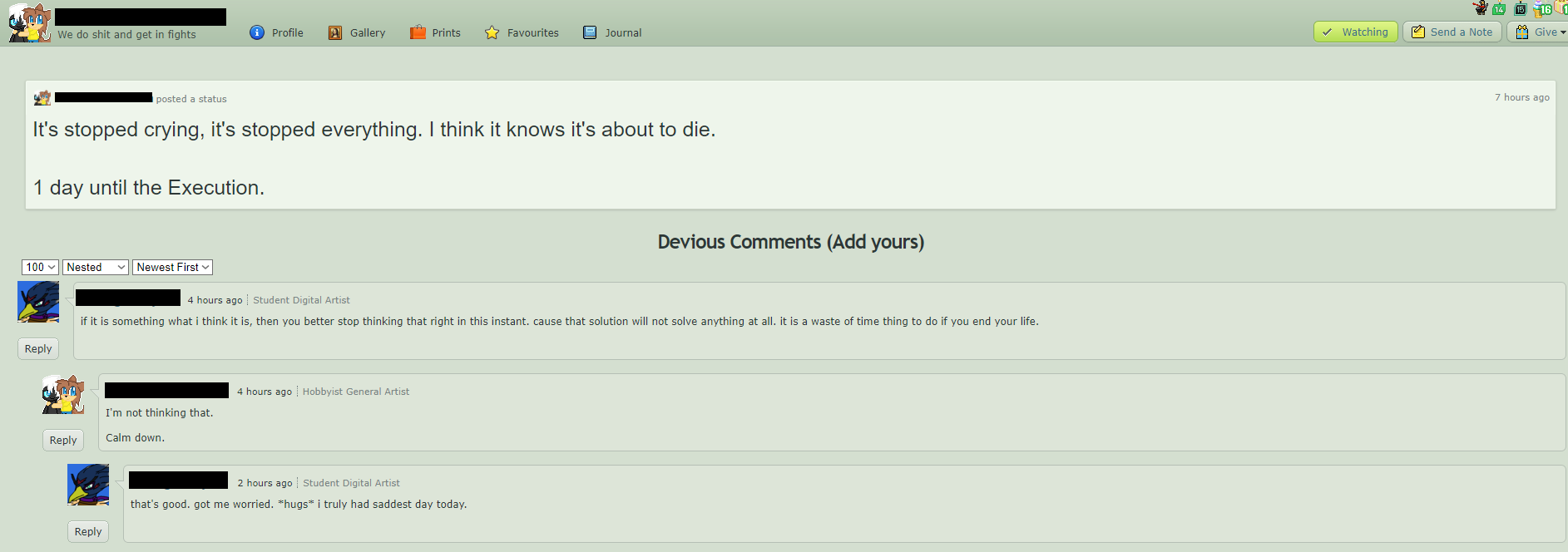Reply to the 'if it is something' comment
Screen dimensions: 1568x552
[38, 348]
